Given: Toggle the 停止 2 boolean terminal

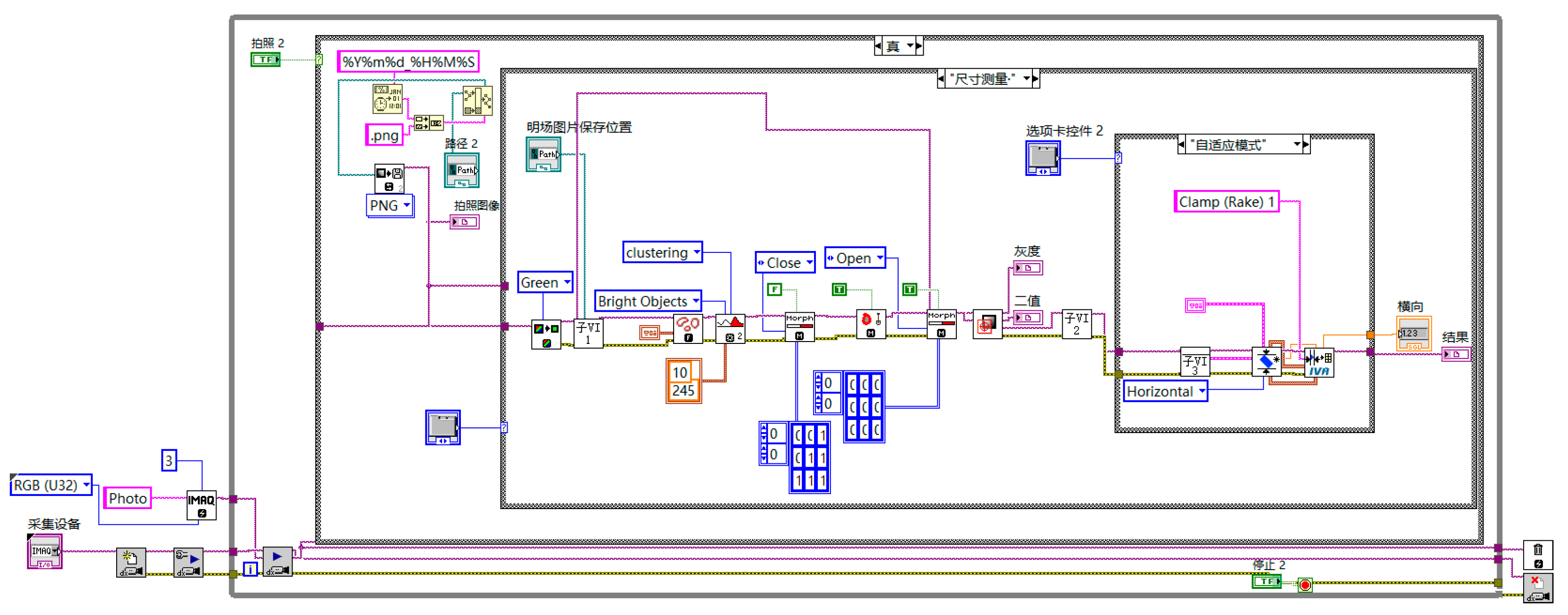Looking at the screenshot, I should pyautogui.click(x=1266, y=581).
